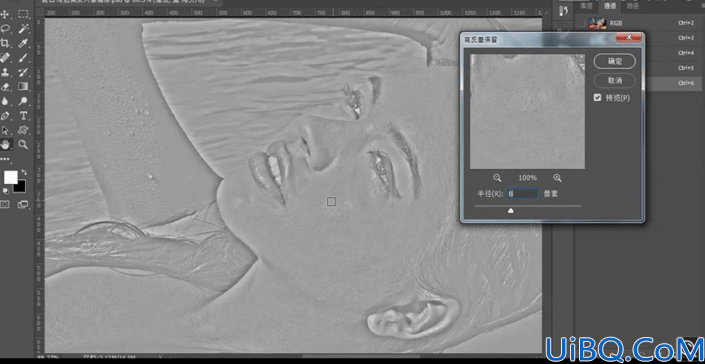Select the Clone Stamp tool
The image size is (705, 364).
coord(5,72)
